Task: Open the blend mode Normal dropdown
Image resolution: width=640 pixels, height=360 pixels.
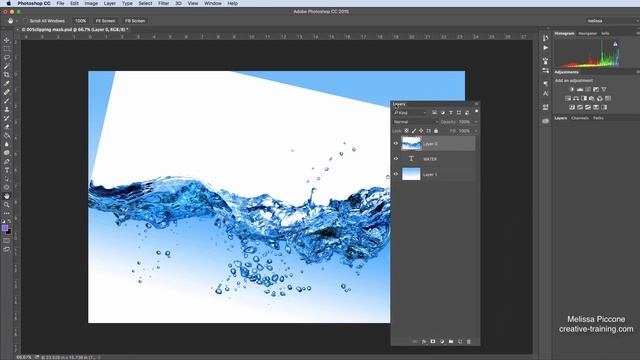Action: pyautogui.click(x=416, y=122)
